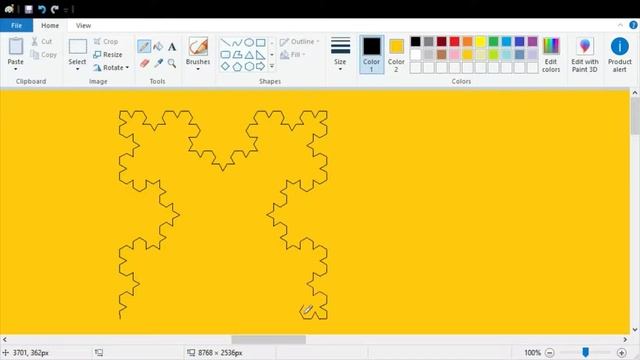Activate the Color 2 selector
Screen dimensions: 640x360
(x=396, y=55)
